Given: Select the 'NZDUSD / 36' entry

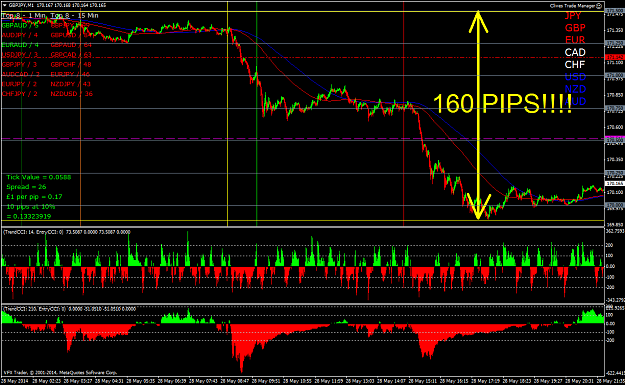Looking at the screenshot, I should point(71,94).
